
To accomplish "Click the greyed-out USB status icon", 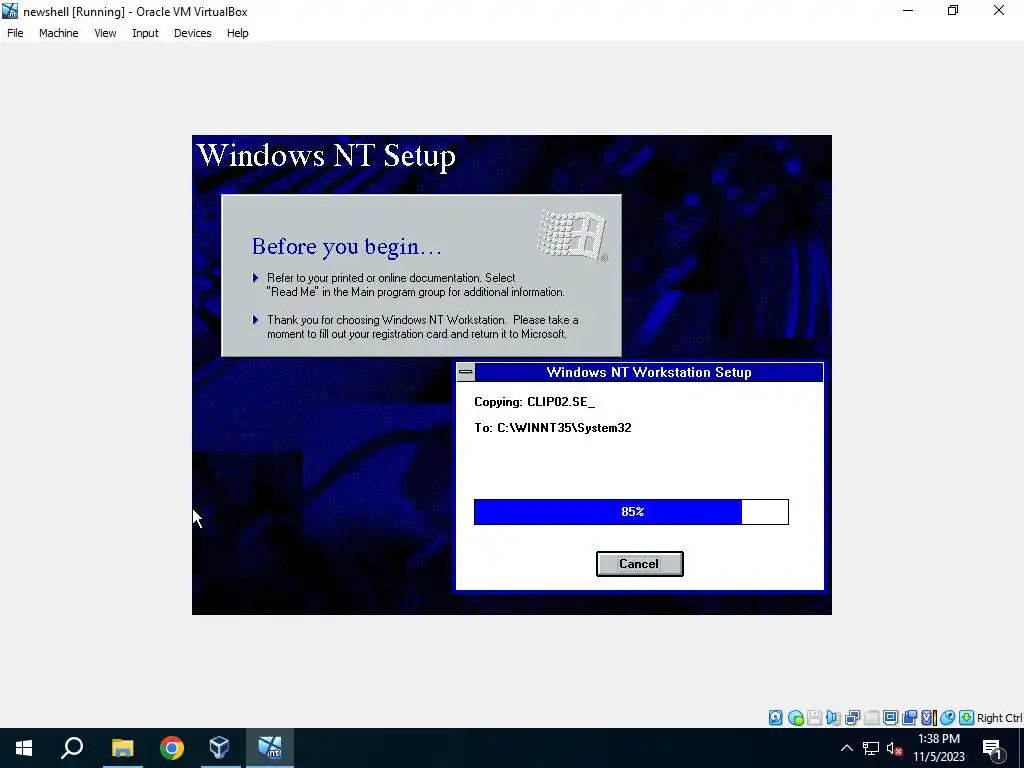I will [x=871, y=718].
